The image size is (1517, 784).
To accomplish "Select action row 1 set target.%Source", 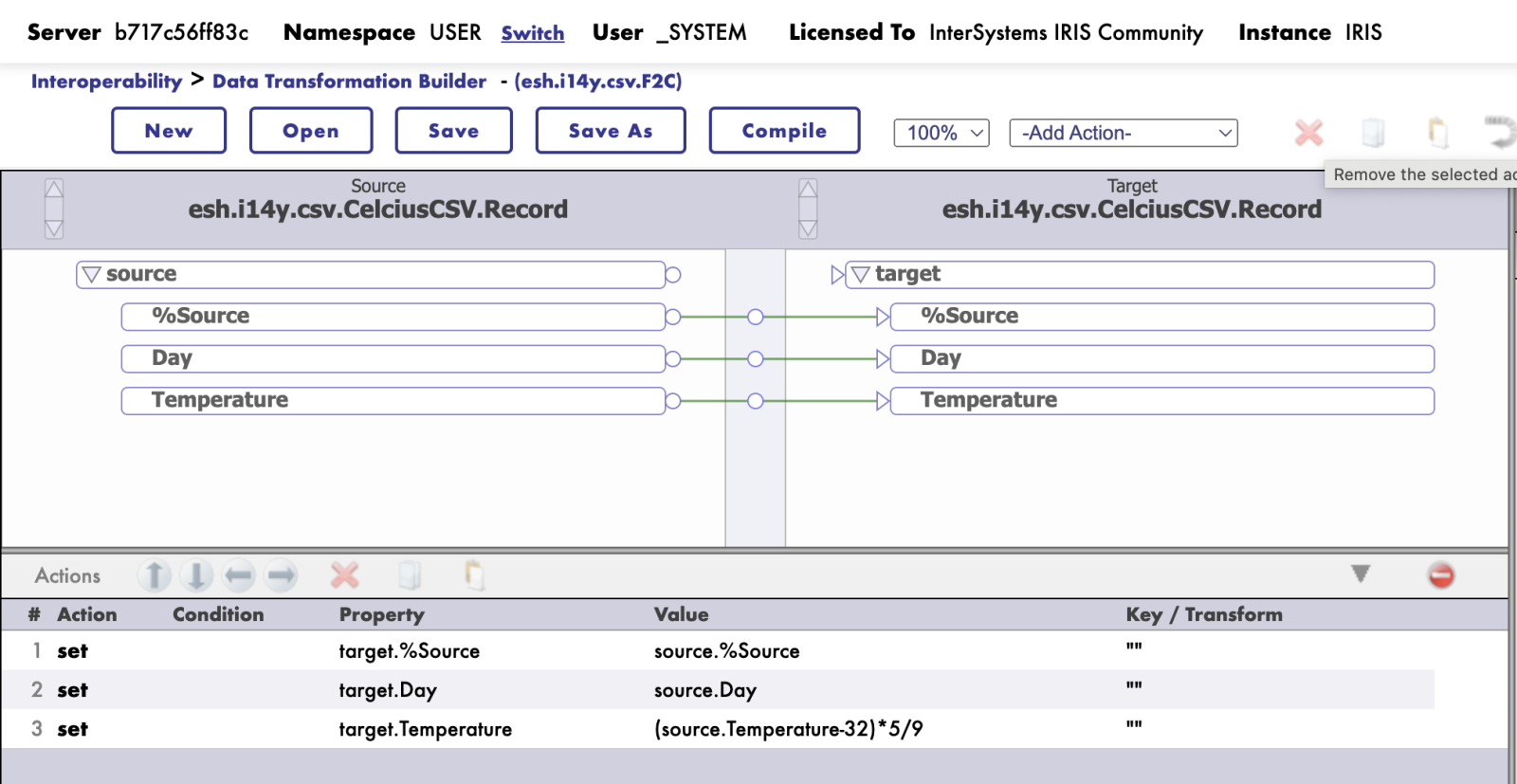I will pyautogui.click(x=718, y=651).
